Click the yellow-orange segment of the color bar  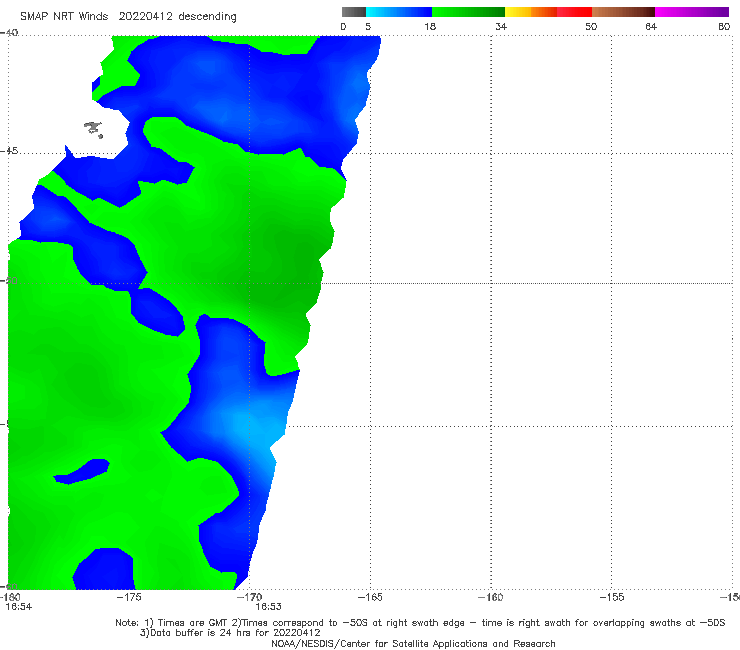[530, 12]
